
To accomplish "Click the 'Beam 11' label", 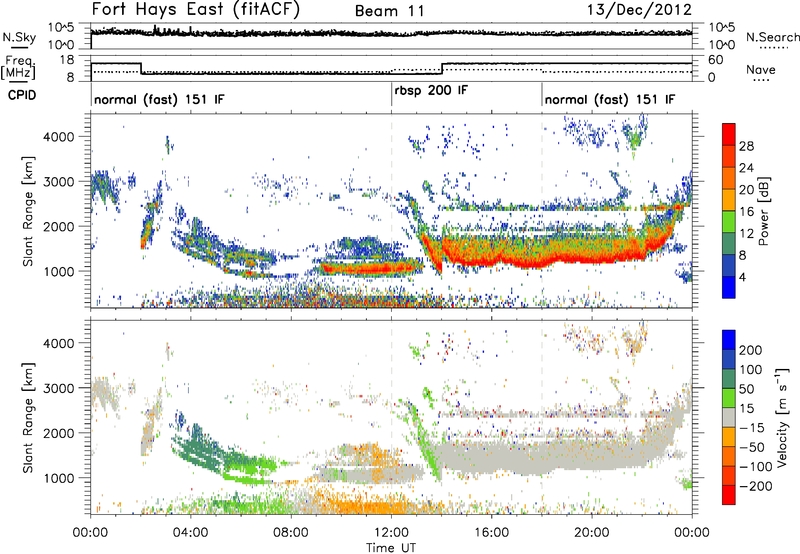I will click(x=390, y=11).
